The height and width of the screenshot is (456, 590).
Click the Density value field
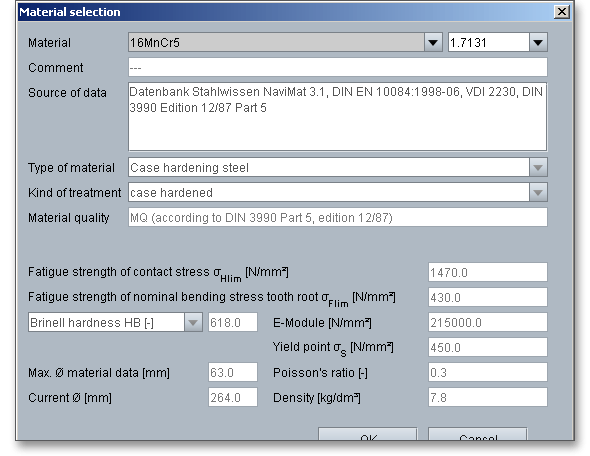coord(488,397)
